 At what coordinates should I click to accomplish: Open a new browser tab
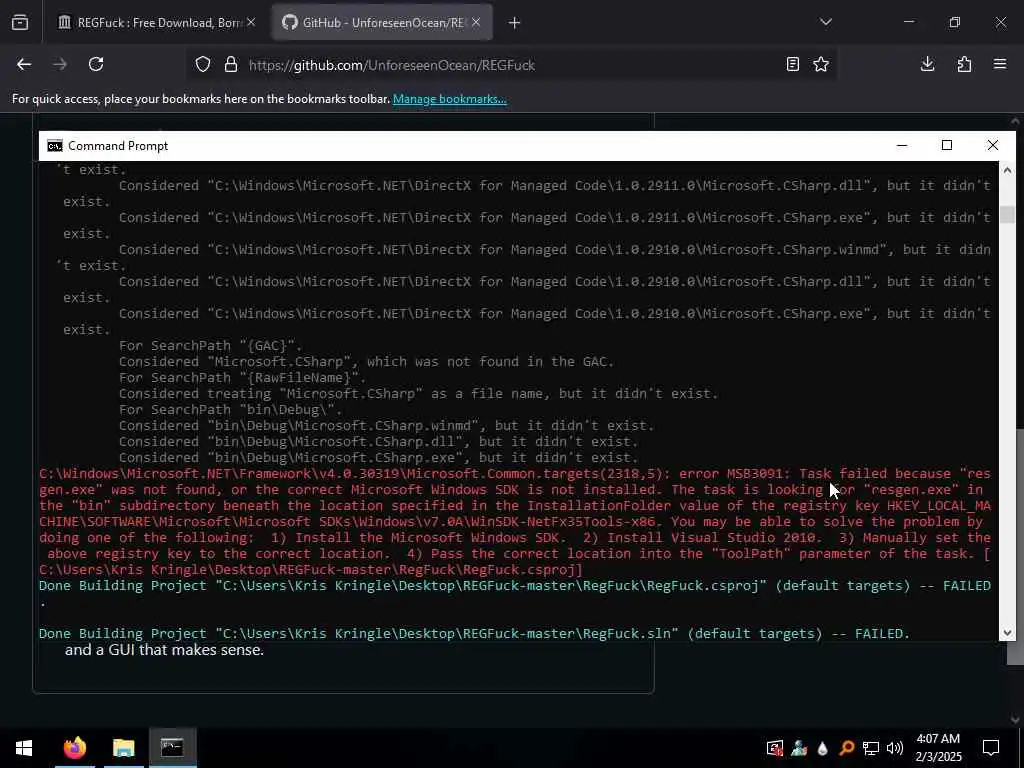point(515,23)
